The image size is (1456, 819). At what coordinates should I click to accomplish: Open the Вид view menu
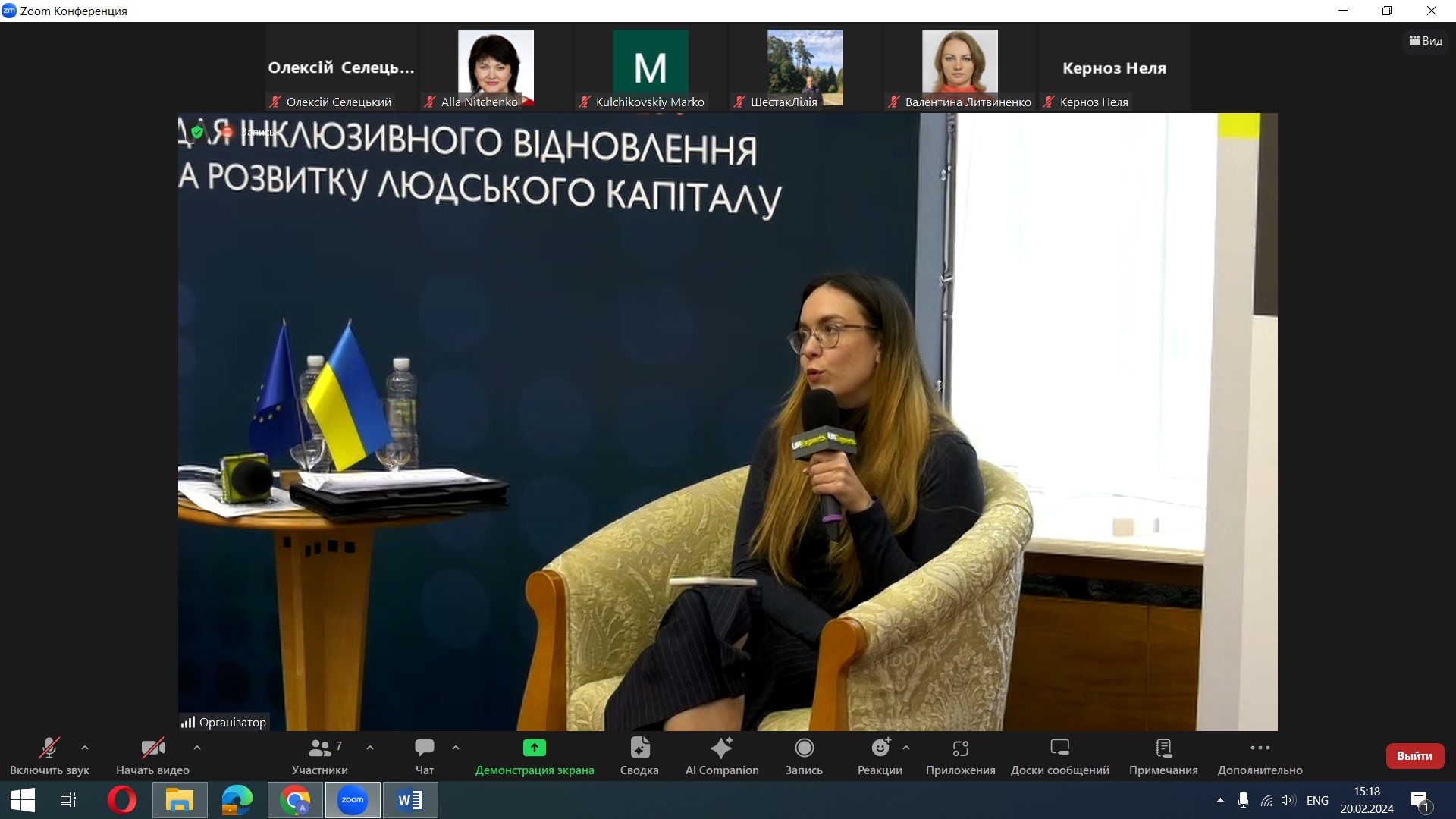(1426, 41)
